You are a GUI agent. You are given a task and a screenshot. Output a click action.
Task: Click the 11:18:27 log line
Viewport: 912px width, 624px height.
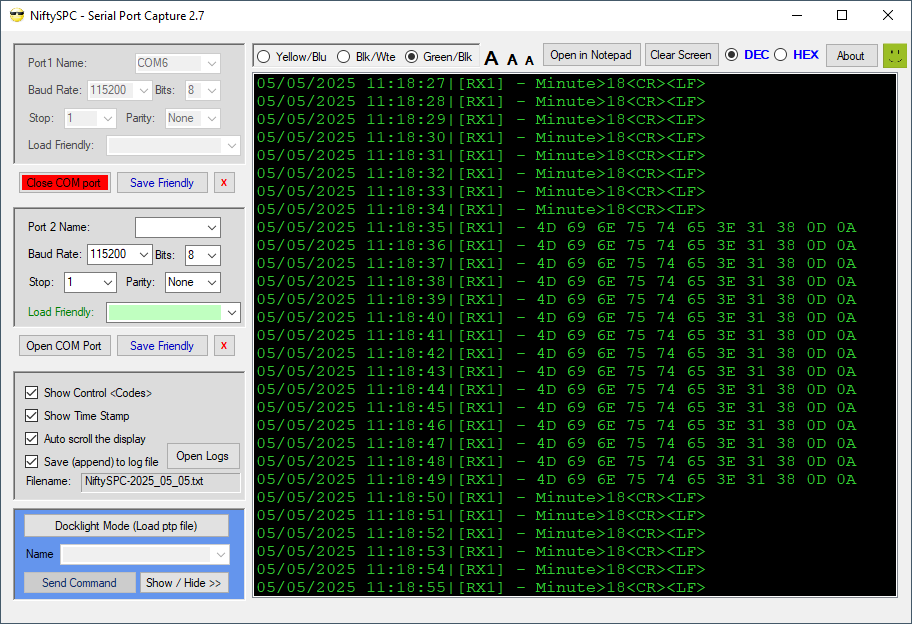tap(481, 83)
